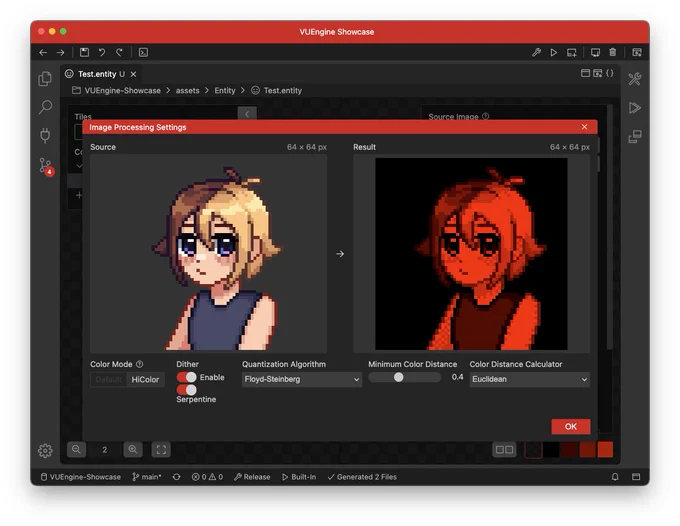Open the Explorer files icon in sidebar
This screenshot has width=680, height=526.
click(x=45, y=78)
